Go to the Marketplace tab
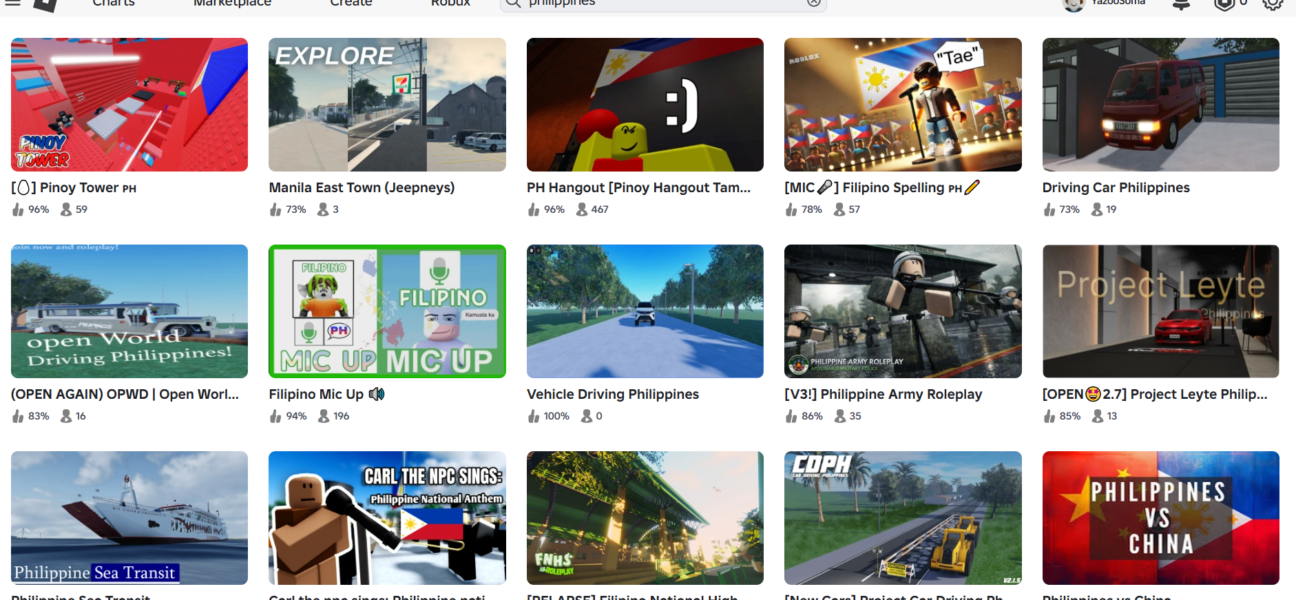The height and width of the screenshot is (600, 1296). (x=232, y=4)
